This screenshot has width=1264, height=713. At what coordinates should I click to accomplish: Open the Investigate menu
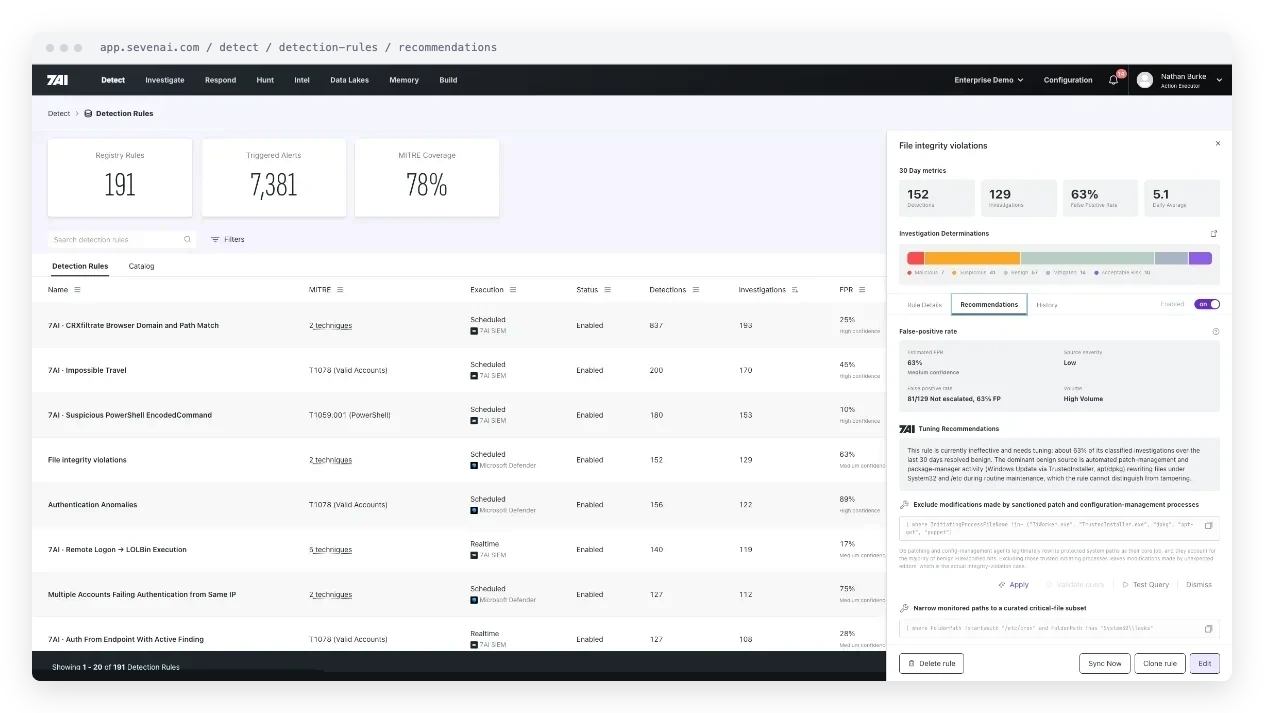165,80
